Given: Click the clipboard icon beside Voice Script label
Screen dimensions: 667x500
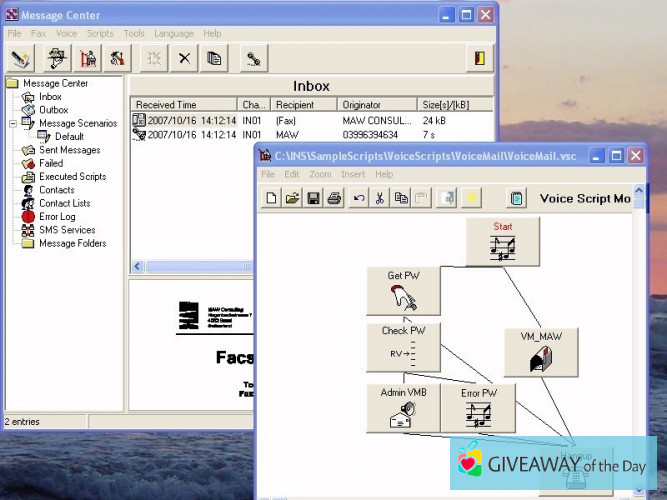Looking at the screenshot, I should point(516,198).
